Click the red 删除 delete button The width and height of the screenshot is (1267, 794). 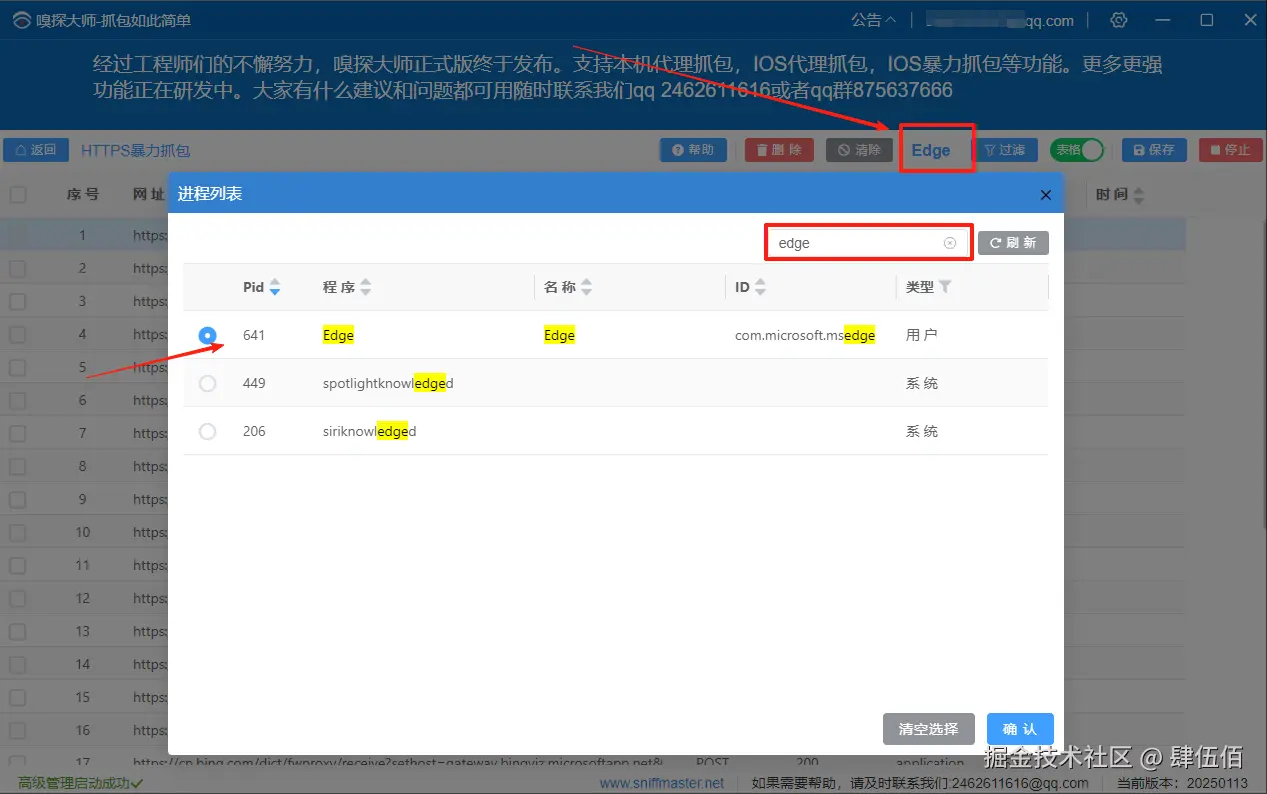pos(779,150)
